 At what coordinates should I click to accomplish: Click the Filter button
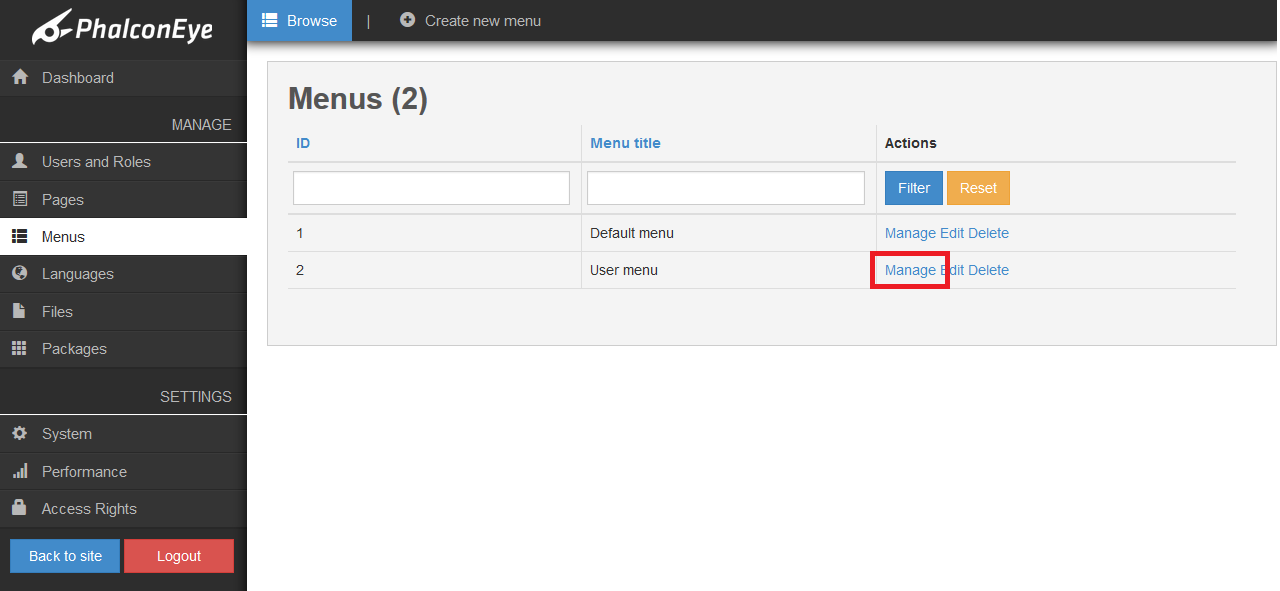(x=914, y=188)
